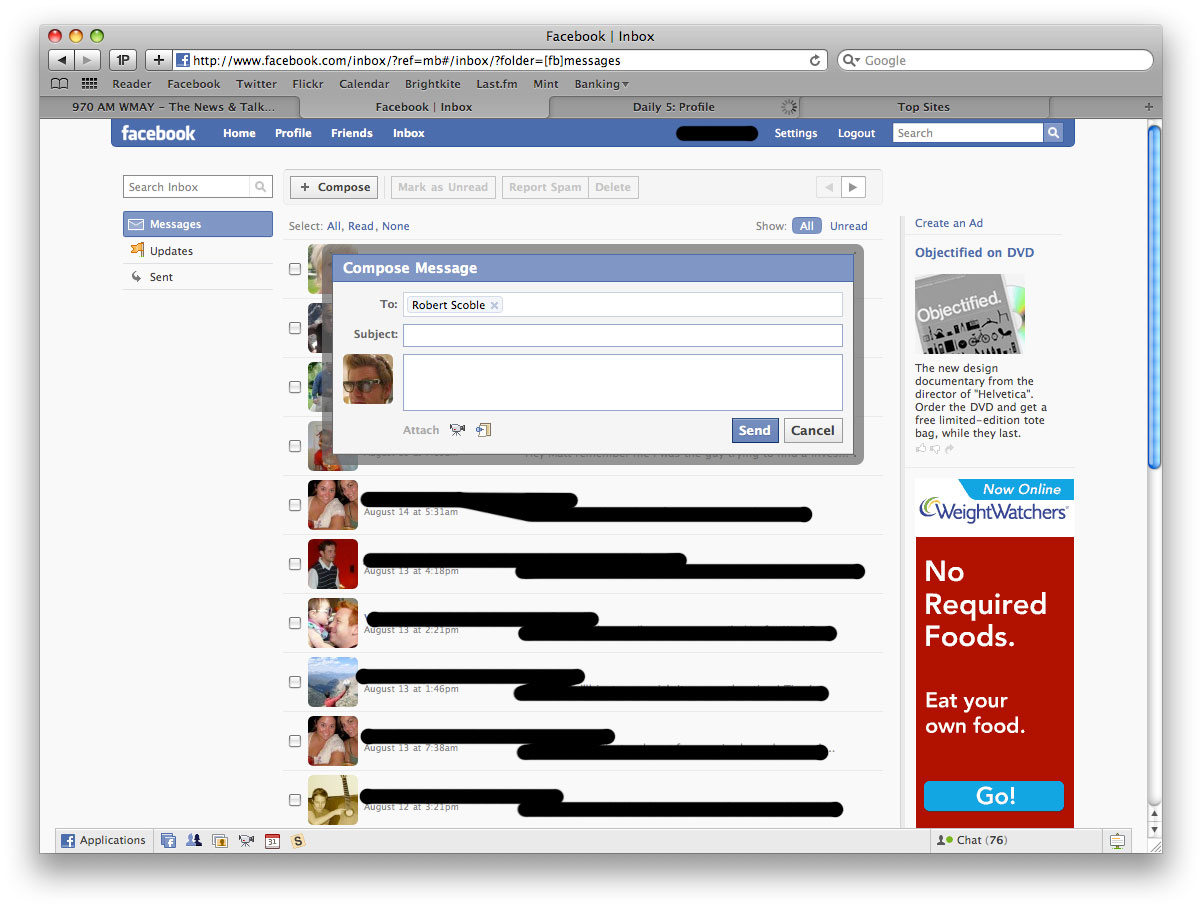The height and width of the screenshot is (908, 1202).
Task: Go forward with Safari's forward arrow
Action: point(88,60)
